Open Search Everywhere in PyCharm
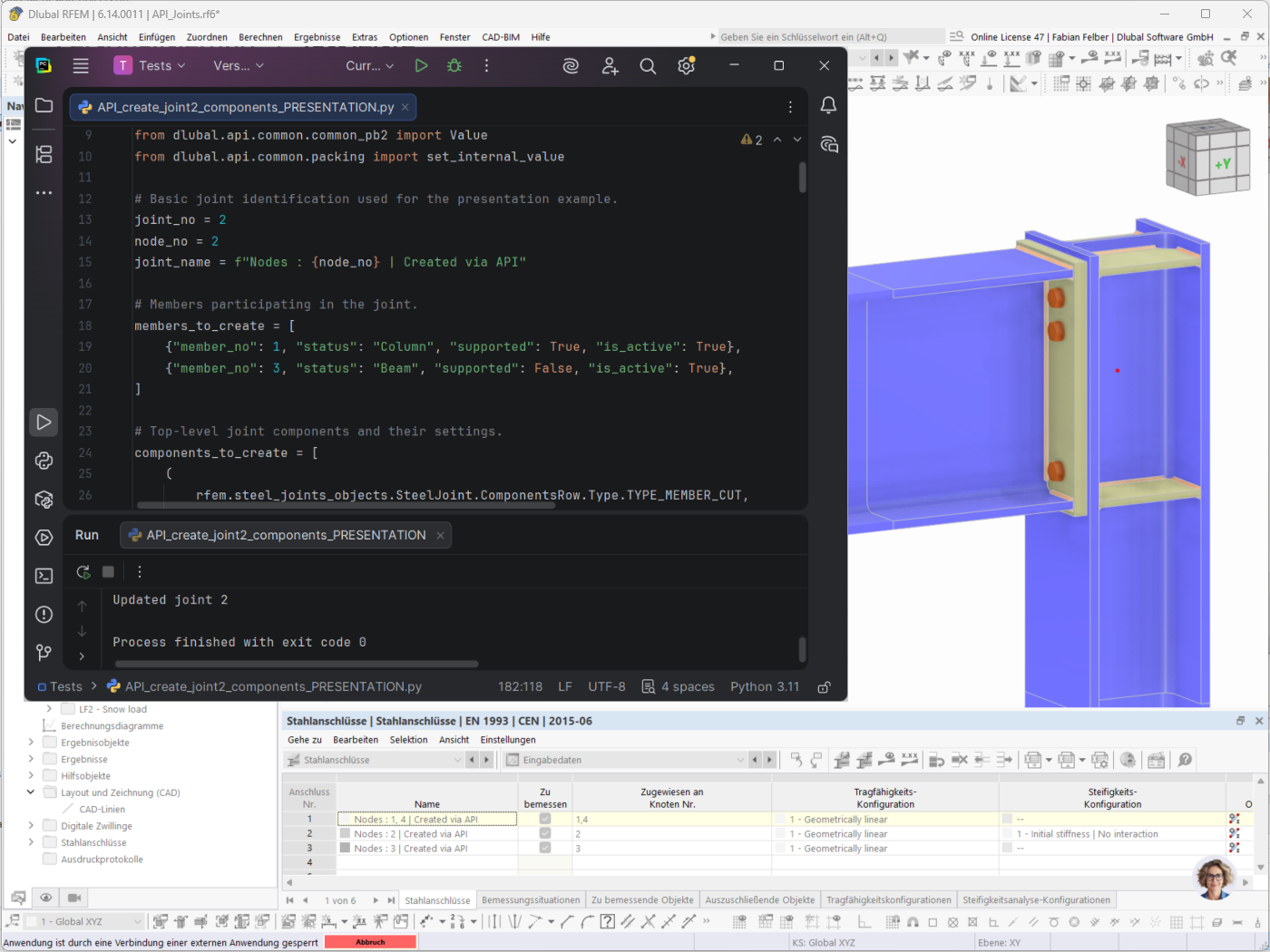Viewport: 1270px width, 952px height. coord(648,65)
